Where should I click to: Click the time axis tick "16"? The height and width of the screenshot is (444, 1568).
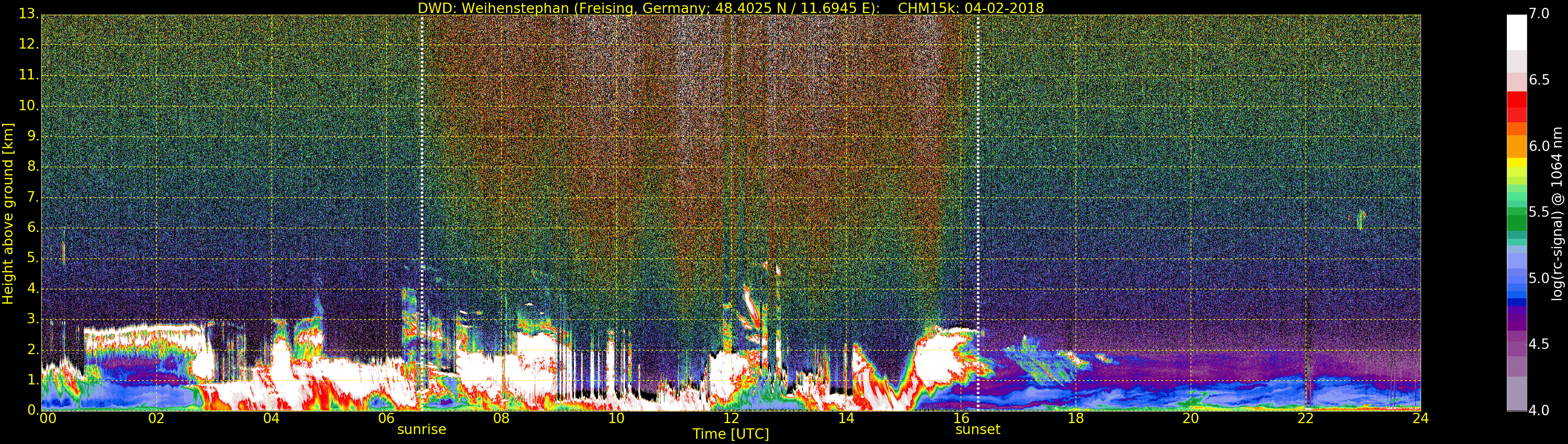pos(961,418)
